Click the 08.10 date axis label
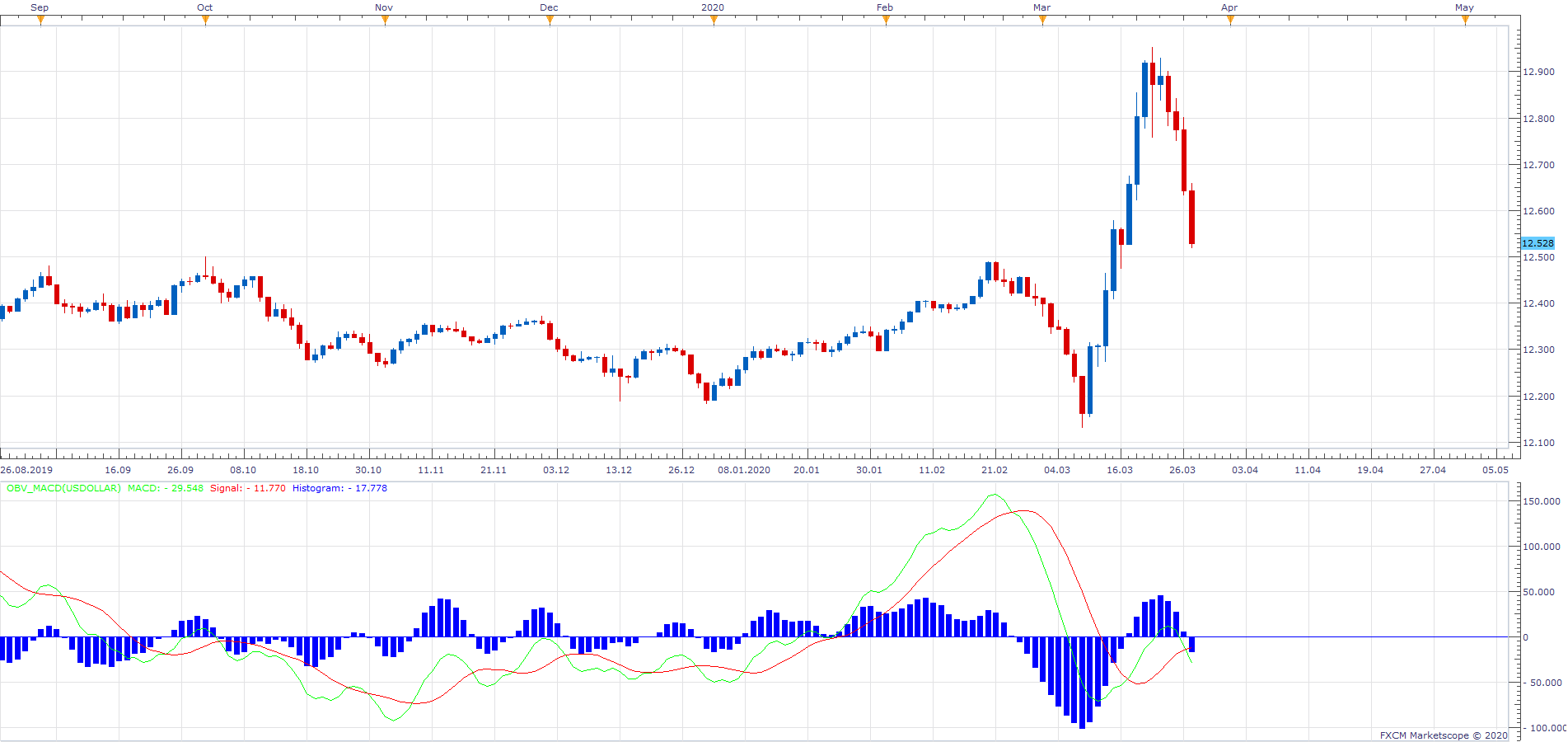Image resolution: width=1568 pixels, height=742 pixels. 243,470
